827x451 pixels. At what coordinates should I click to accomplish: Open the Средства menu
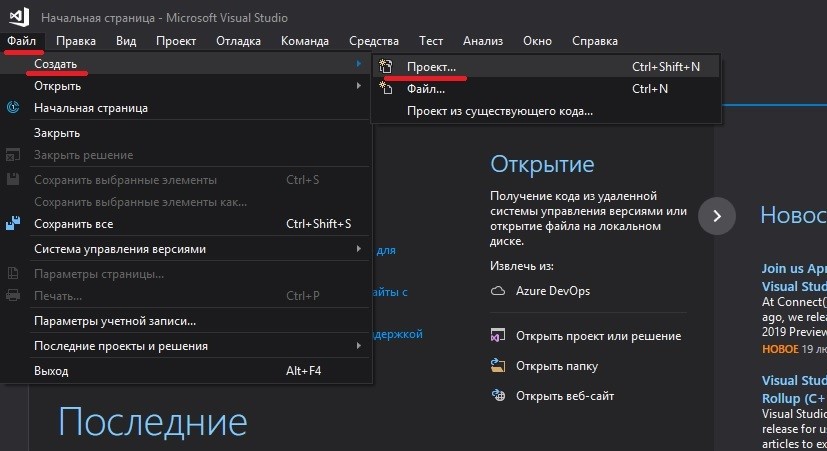tap(374, 41)
